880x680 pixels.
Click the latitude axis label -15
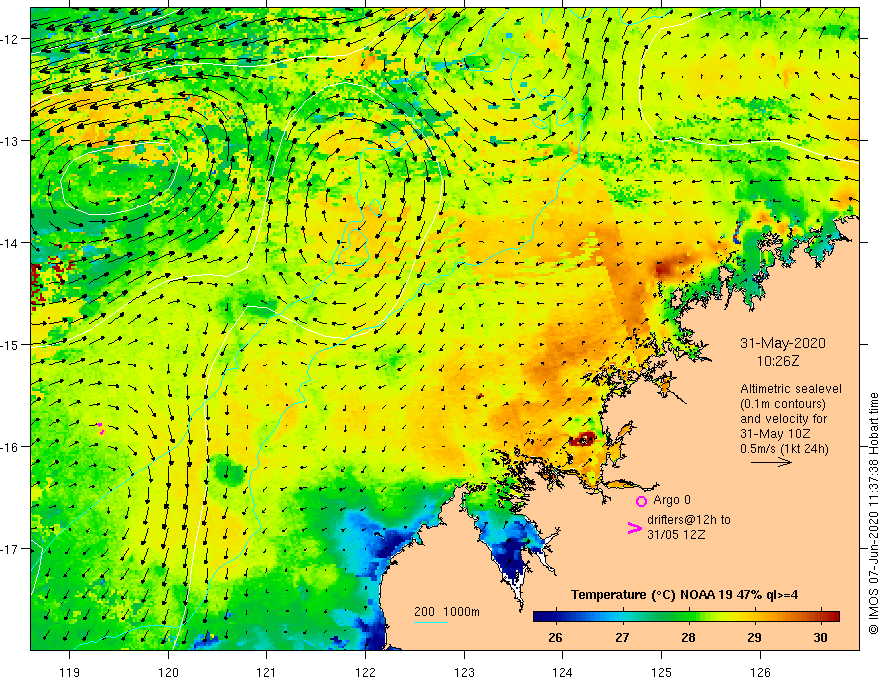11,344
